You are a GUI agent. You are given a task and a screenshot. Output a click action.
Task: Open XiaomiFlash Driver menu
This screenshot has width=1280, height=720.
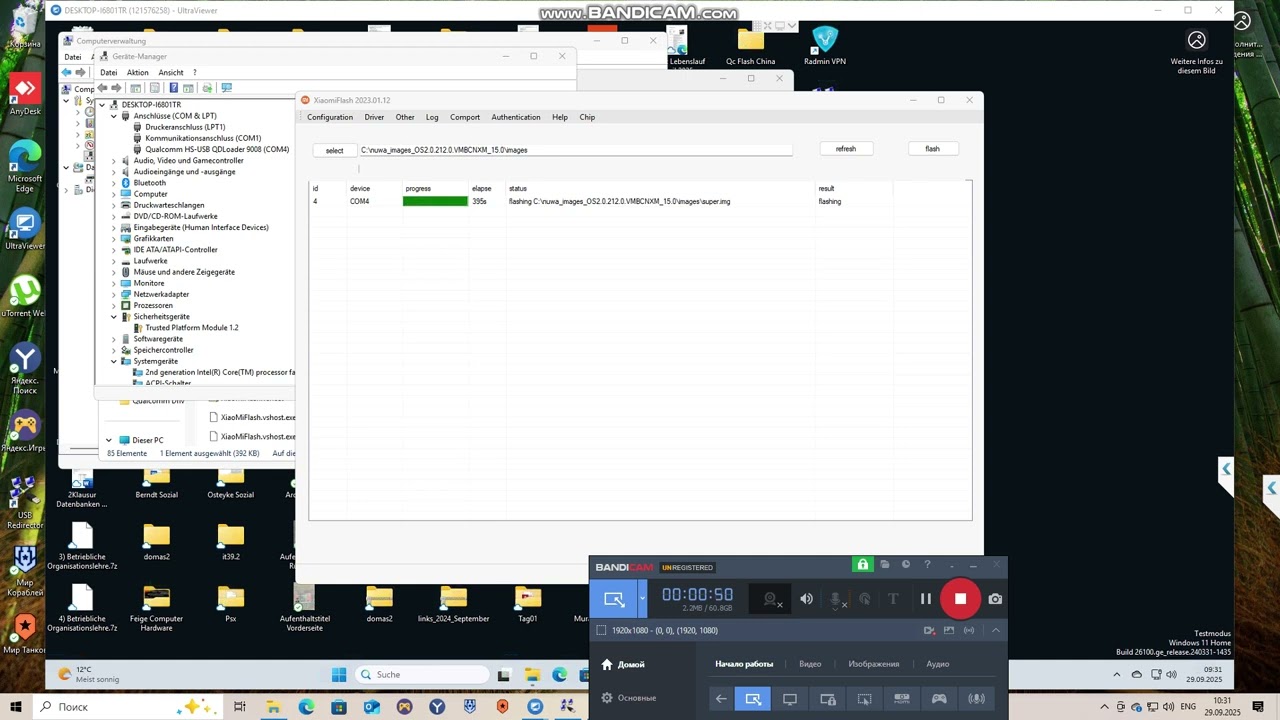click(374, 117)
